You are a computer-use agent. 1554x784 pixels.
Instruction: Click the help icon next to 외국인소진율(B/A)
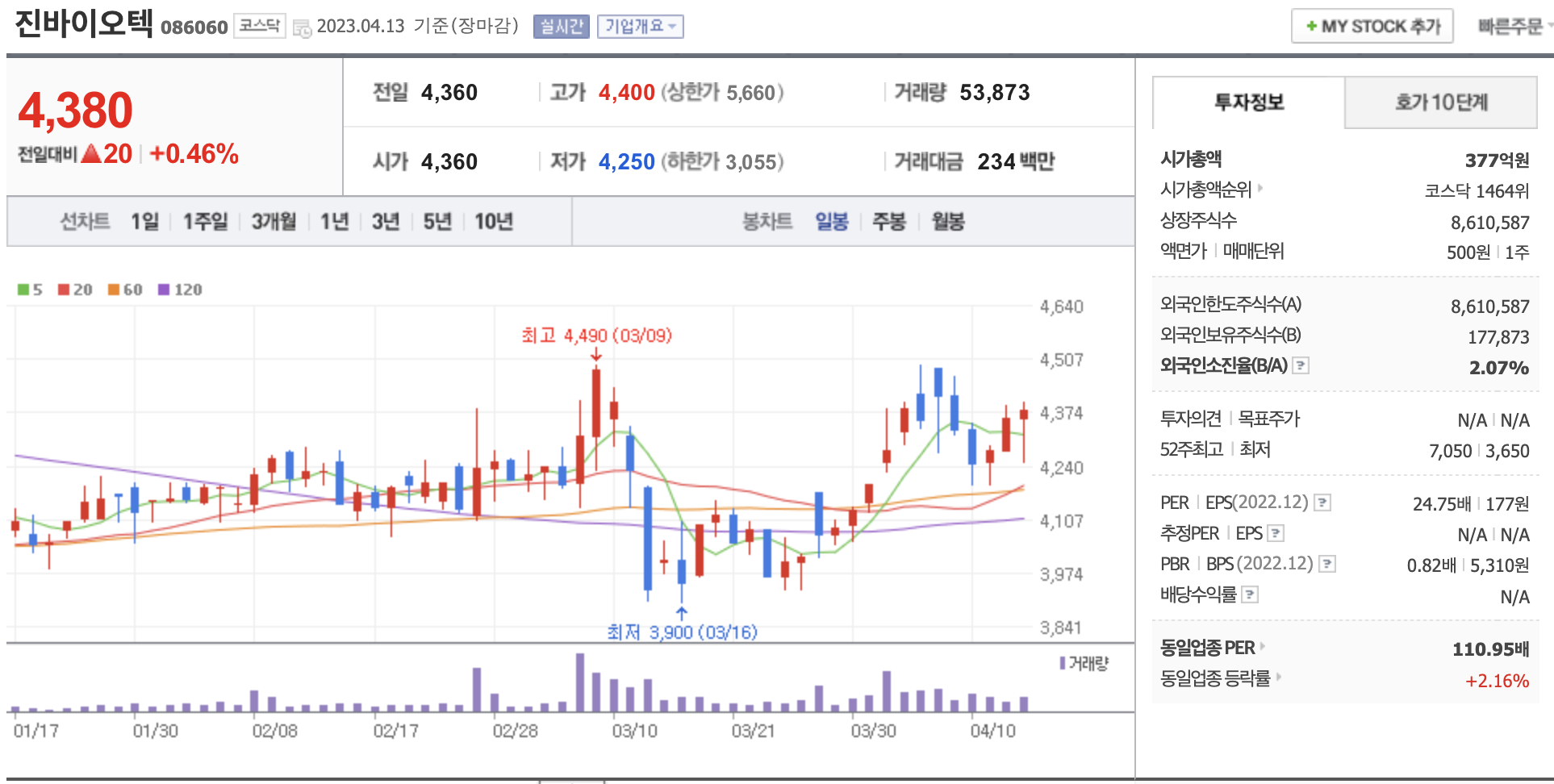coord(1300,365)
